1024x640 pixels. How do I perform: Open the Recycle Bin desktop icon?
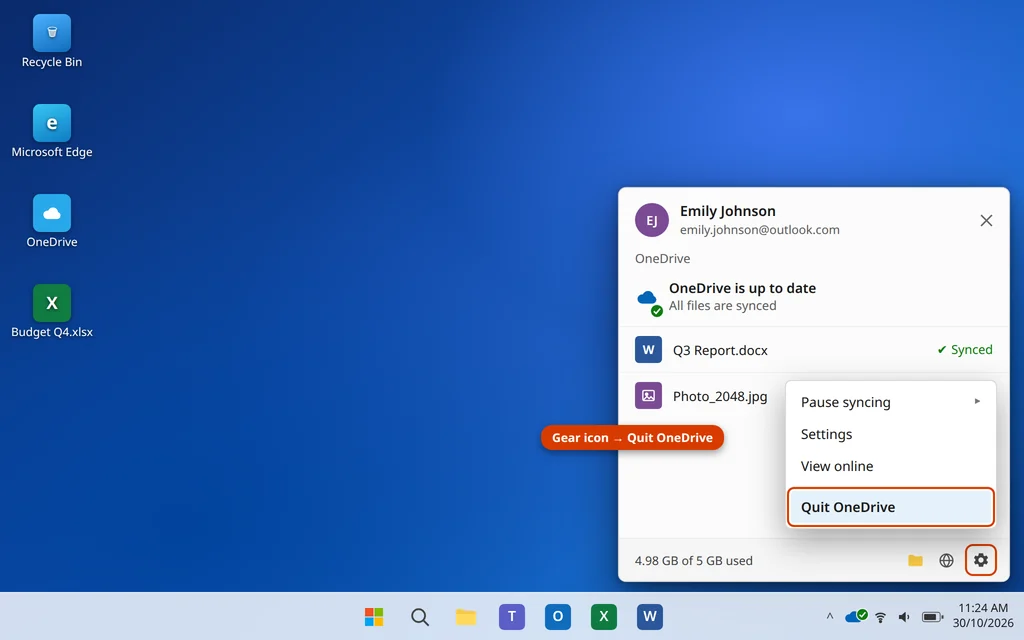point(52,41)
